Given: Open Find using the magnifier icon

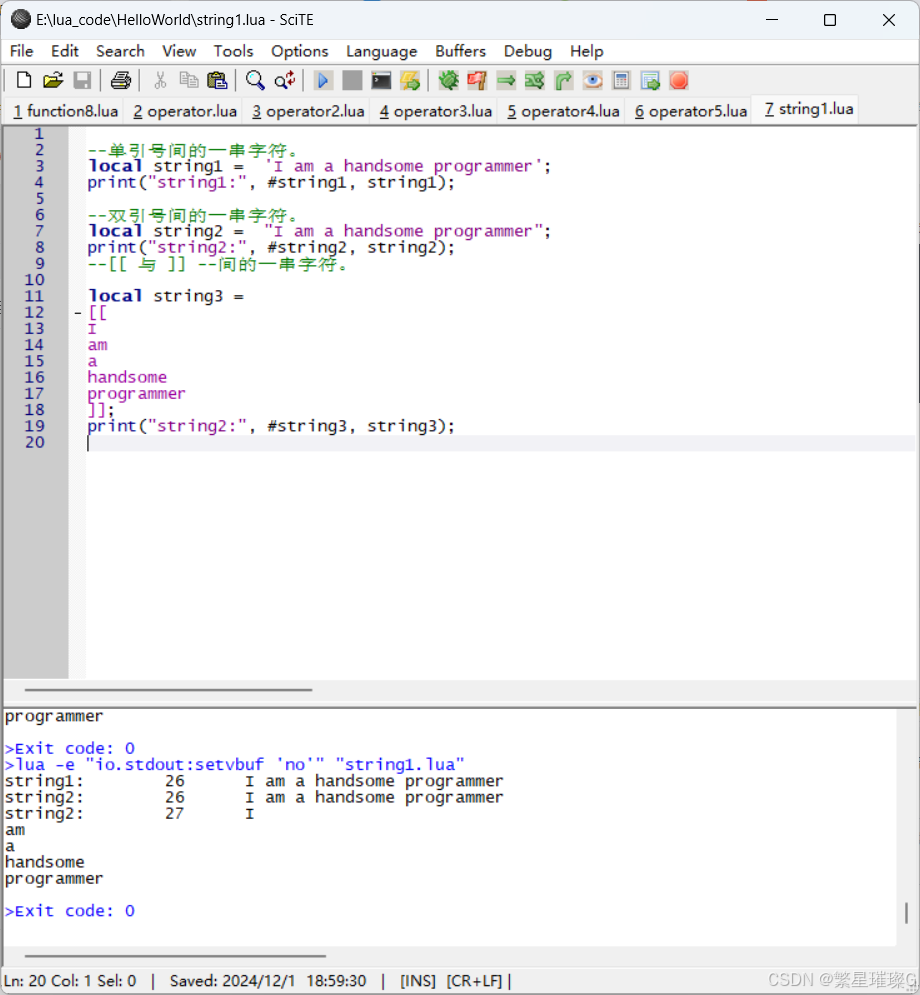Looking at the screenshot, I should click(254, 80).
